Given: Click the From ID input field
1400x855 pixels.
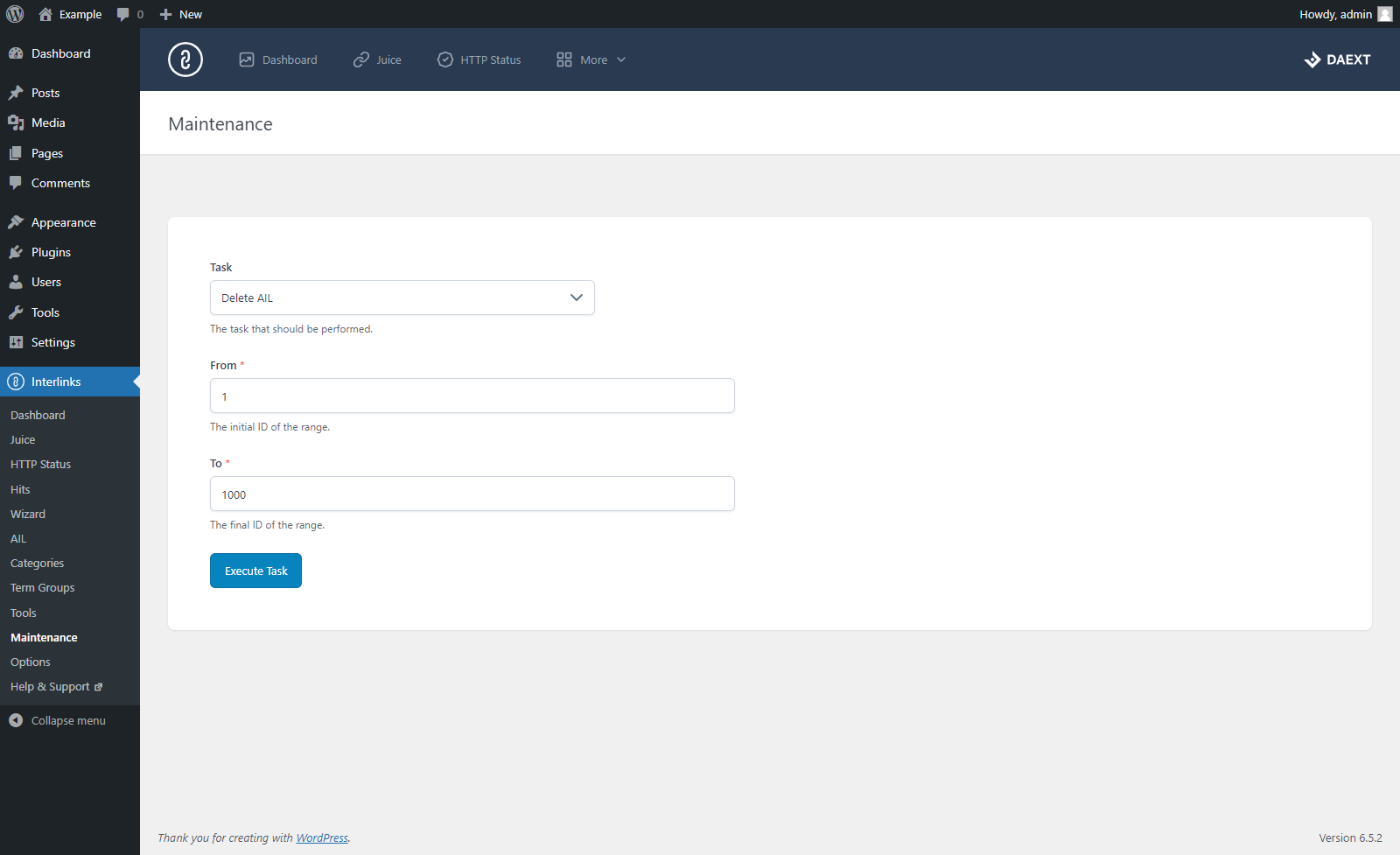Looking at the screenshot, I should (472, 396).
